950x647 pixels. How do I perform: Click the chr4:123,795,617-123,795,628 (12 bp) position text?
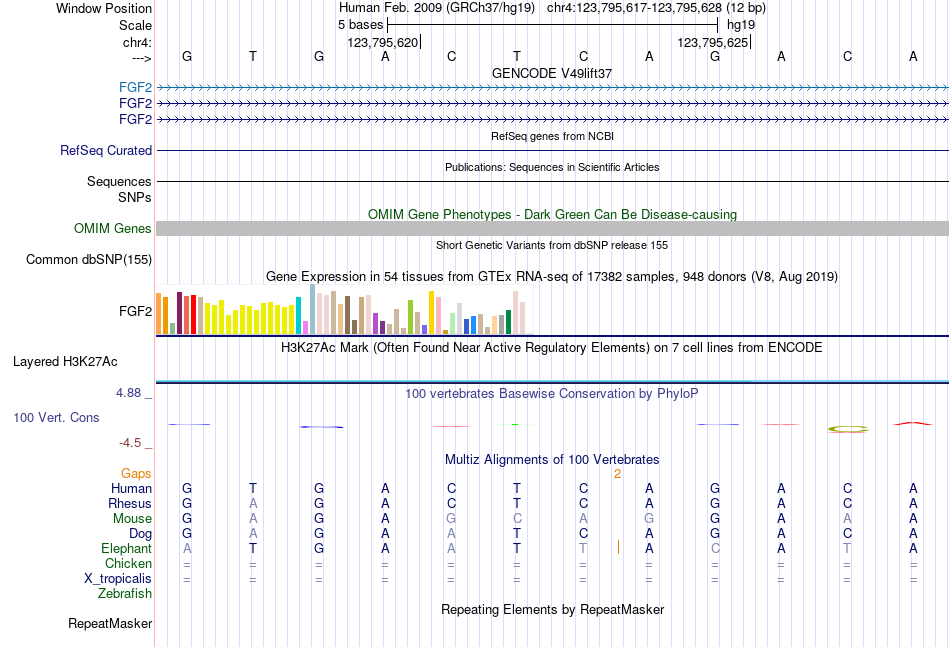656,8
